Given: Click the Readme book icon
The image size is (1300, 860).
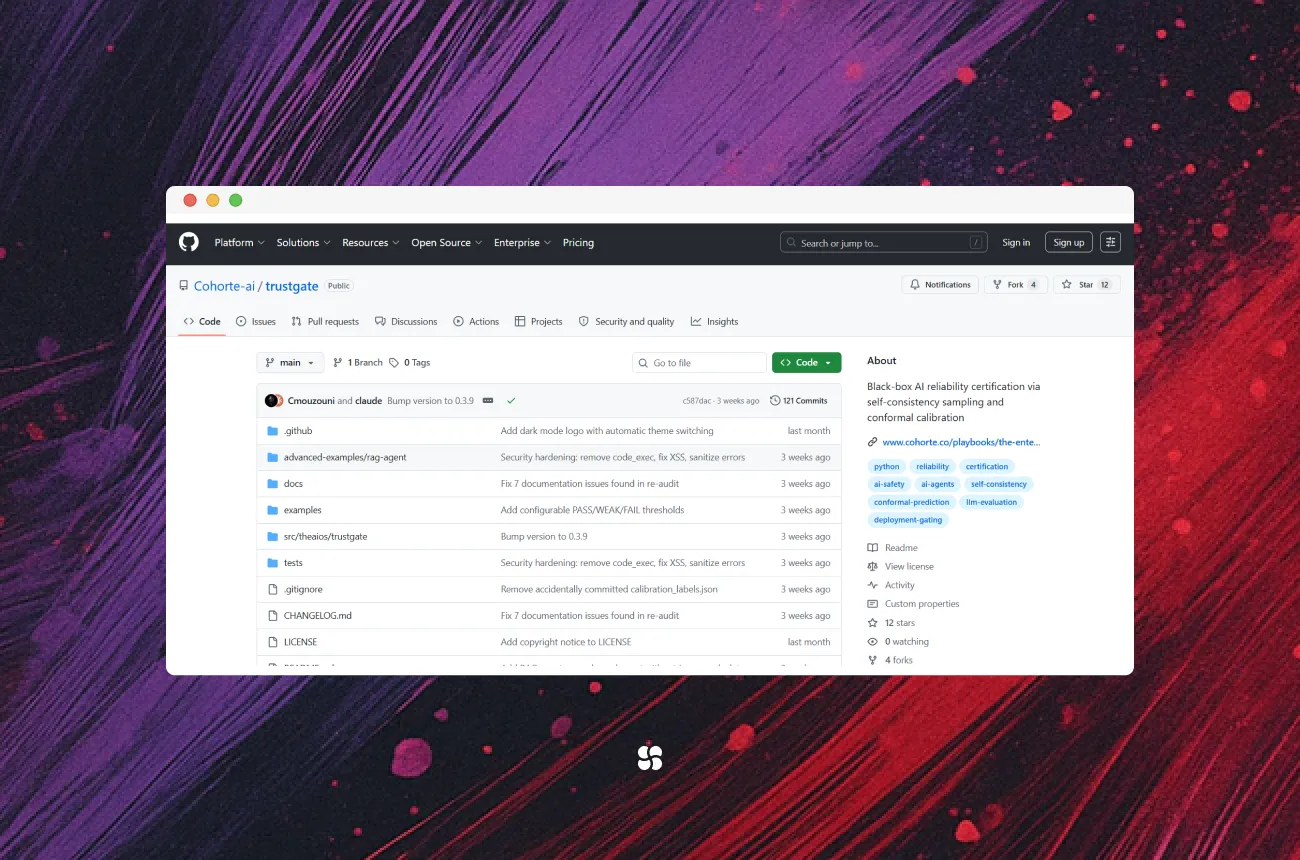Looking at the screenshot, I should click(873, 548).
